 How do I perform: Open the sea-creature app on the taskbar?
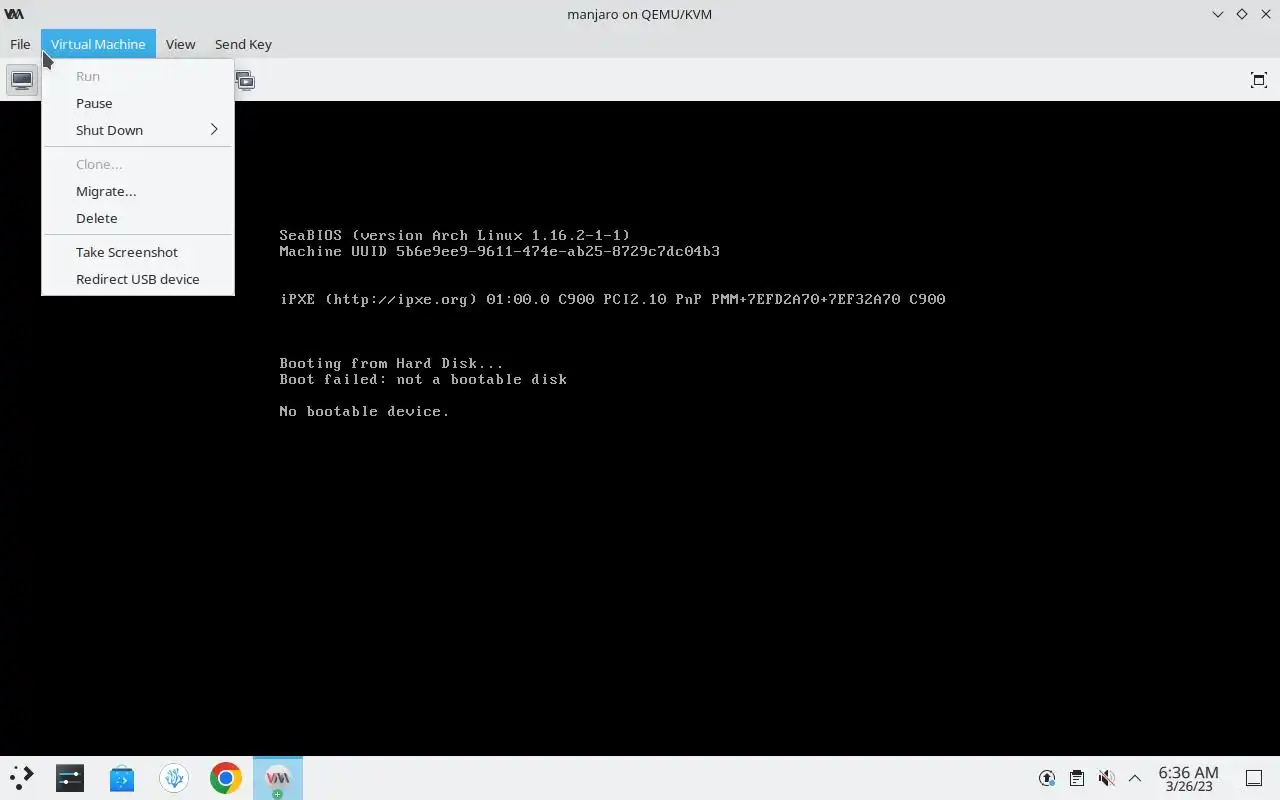(174, 778)
